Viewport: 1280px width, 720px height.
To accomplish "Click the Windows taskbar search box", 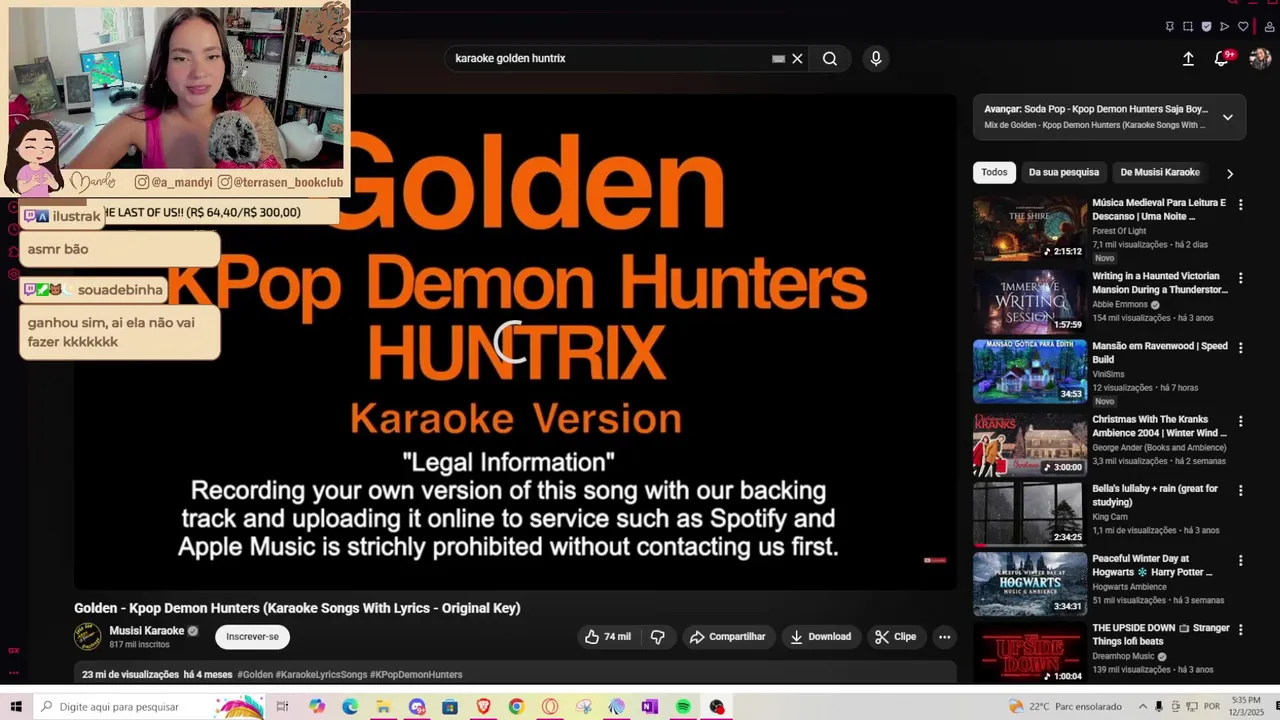I will click(x=150, y=707).
